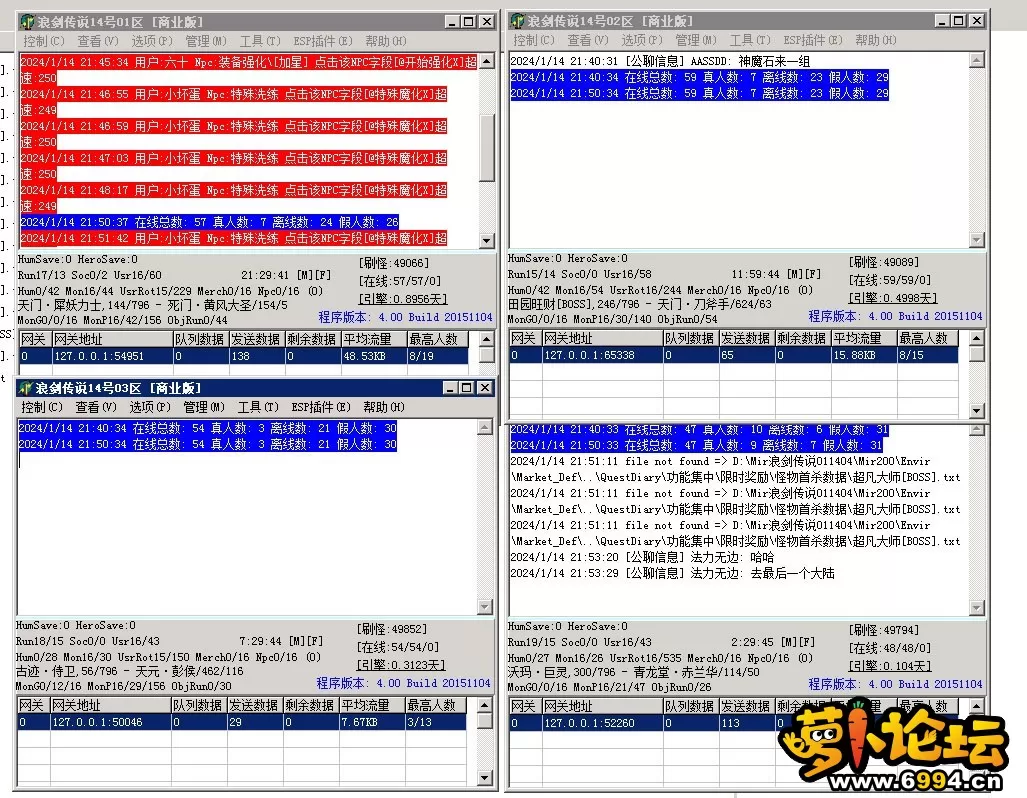The height and width of the screenshot is (798, 1027).
Task: Click the 发送数据 column header in the 02区 window
Action: pos(747,339)
